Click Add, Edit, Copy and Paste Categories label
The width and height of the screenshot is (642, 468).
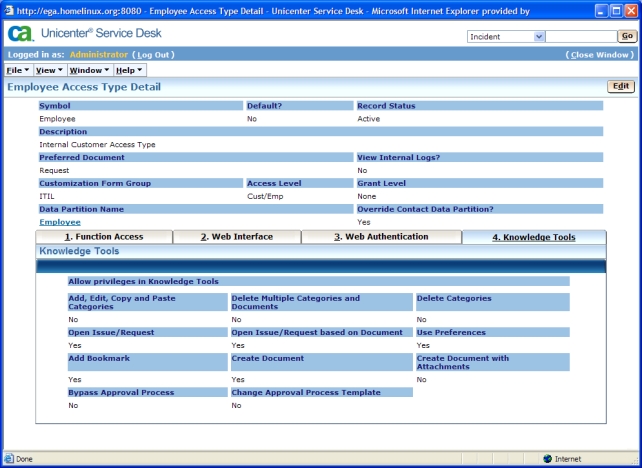pos(122,302)
